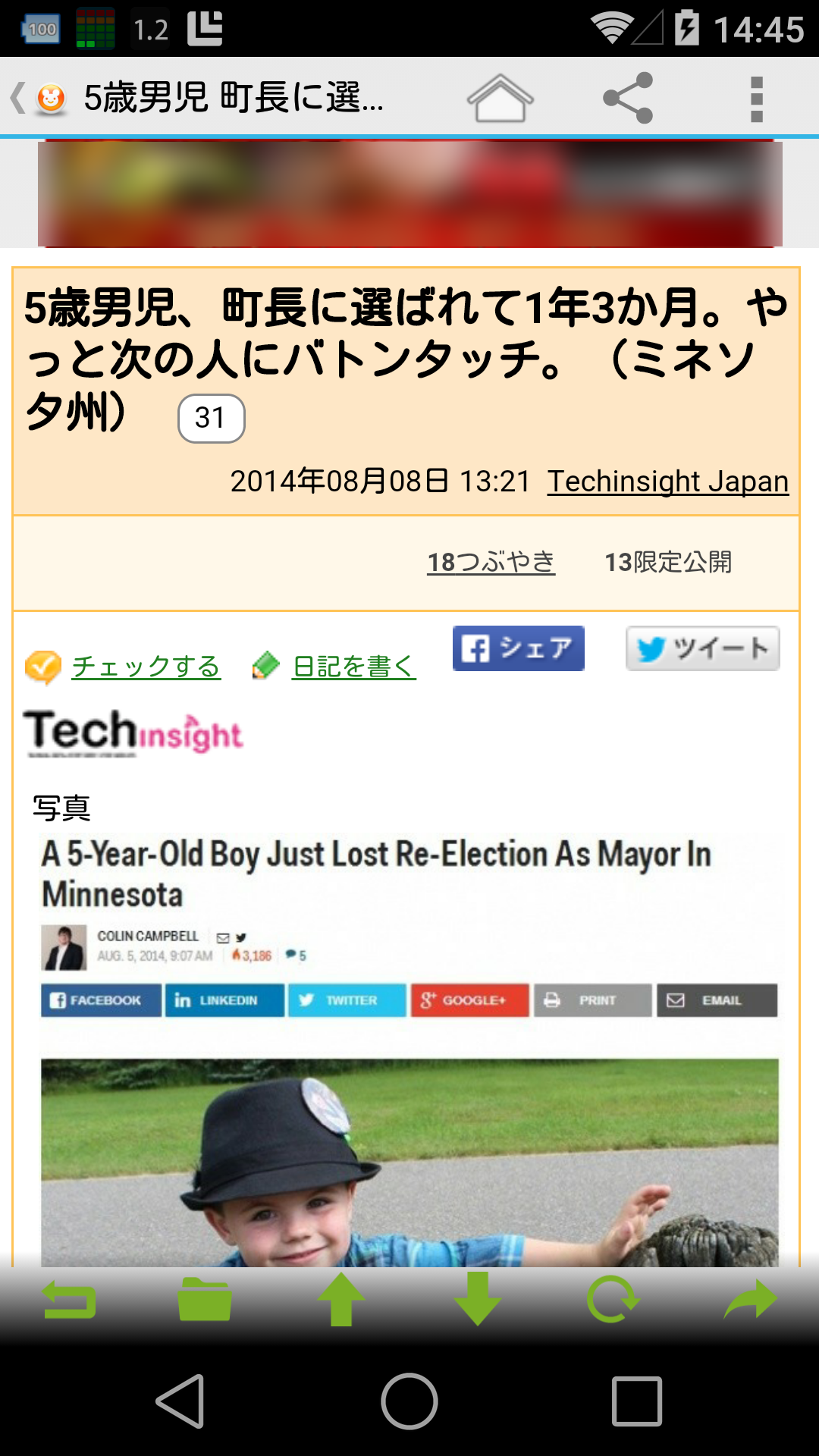The width and height of the screenshot is (819, 1456).
Task: Tap the blurred banner advertisement
Action: point(409,194)
